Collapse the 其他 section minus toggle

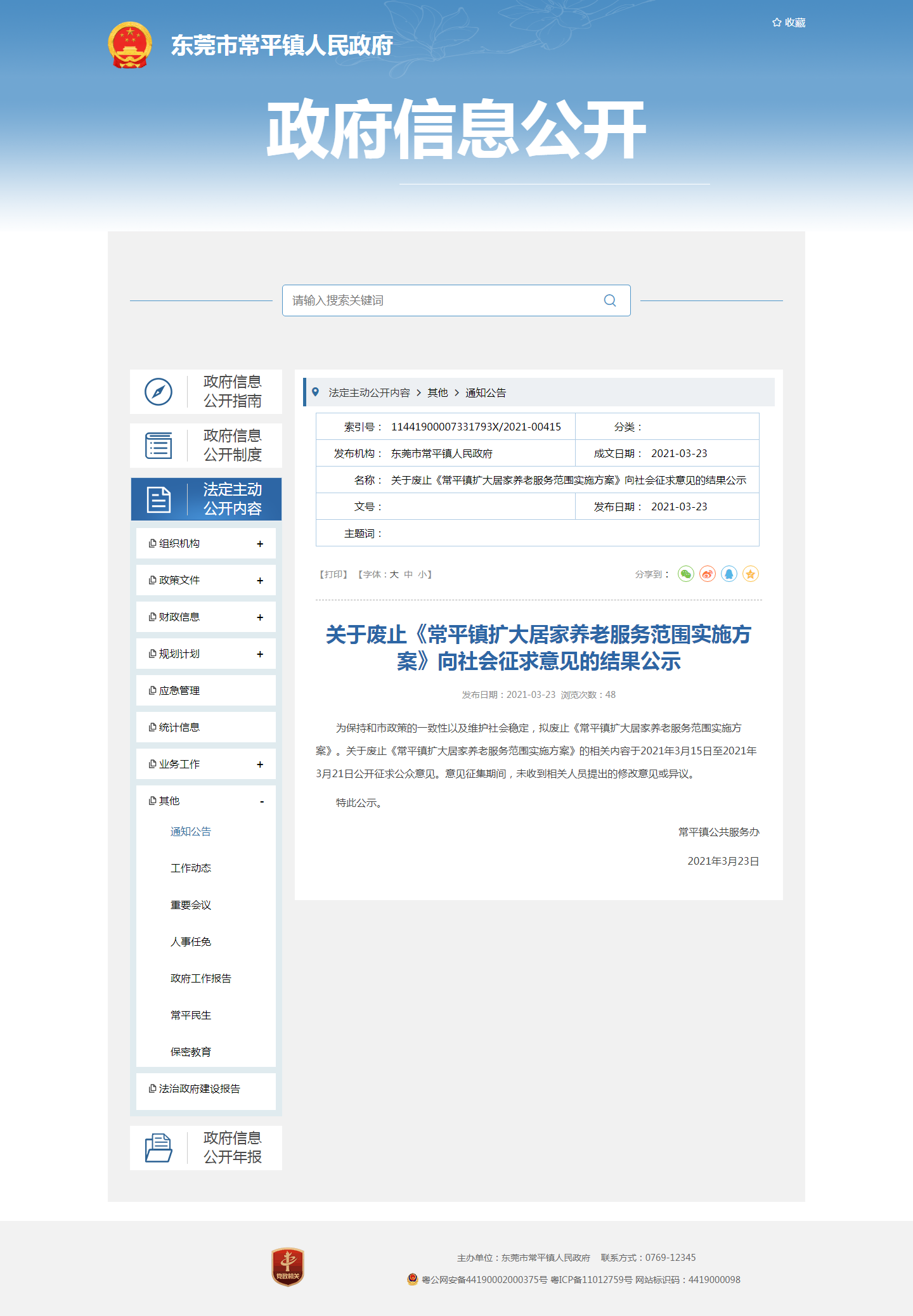pyautogui.click(x=262, y=802)
